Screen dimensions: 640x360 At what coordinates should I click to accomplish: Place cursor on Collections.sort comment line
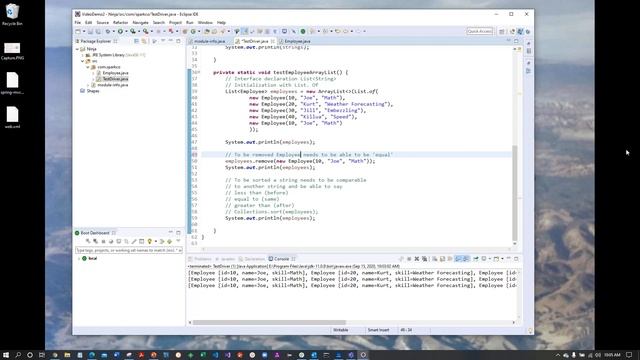[271, 212]
